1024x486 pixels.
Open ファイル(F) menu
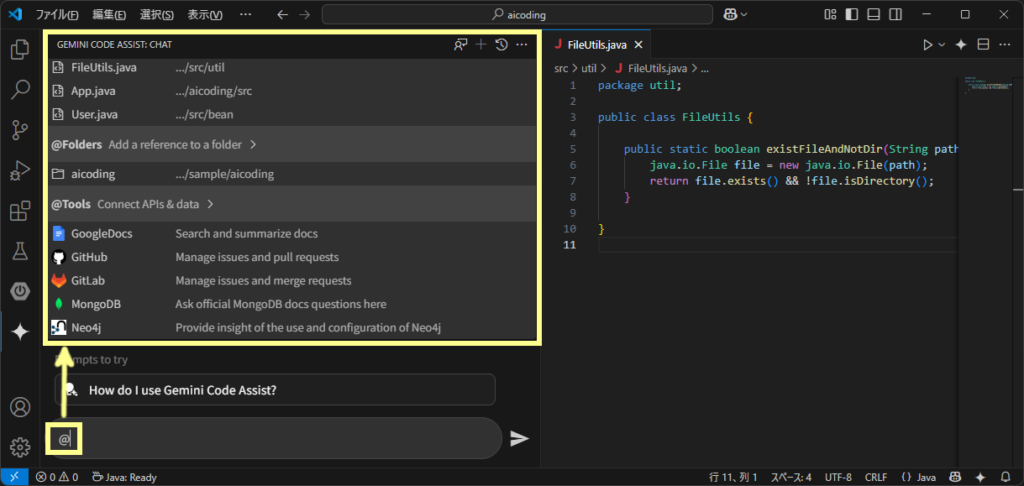[57, 14]
